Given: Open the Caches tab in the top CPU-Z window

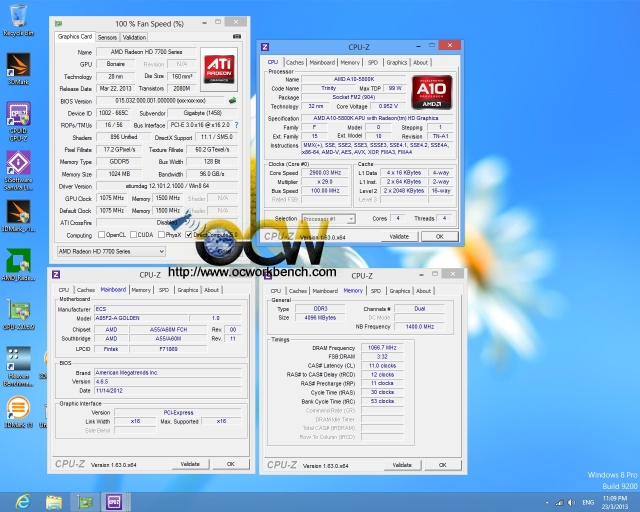Looking at the screenshot, I should pyautogui.click(x=295, y=62).
